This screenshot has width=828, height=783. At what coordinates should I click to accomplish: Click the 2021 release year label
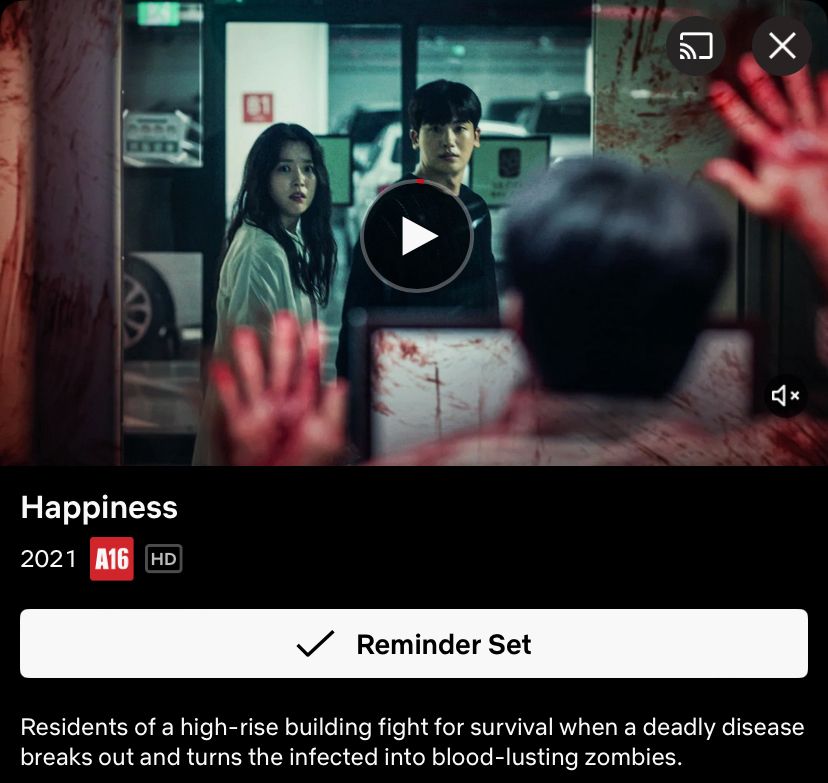coord(49,559)
